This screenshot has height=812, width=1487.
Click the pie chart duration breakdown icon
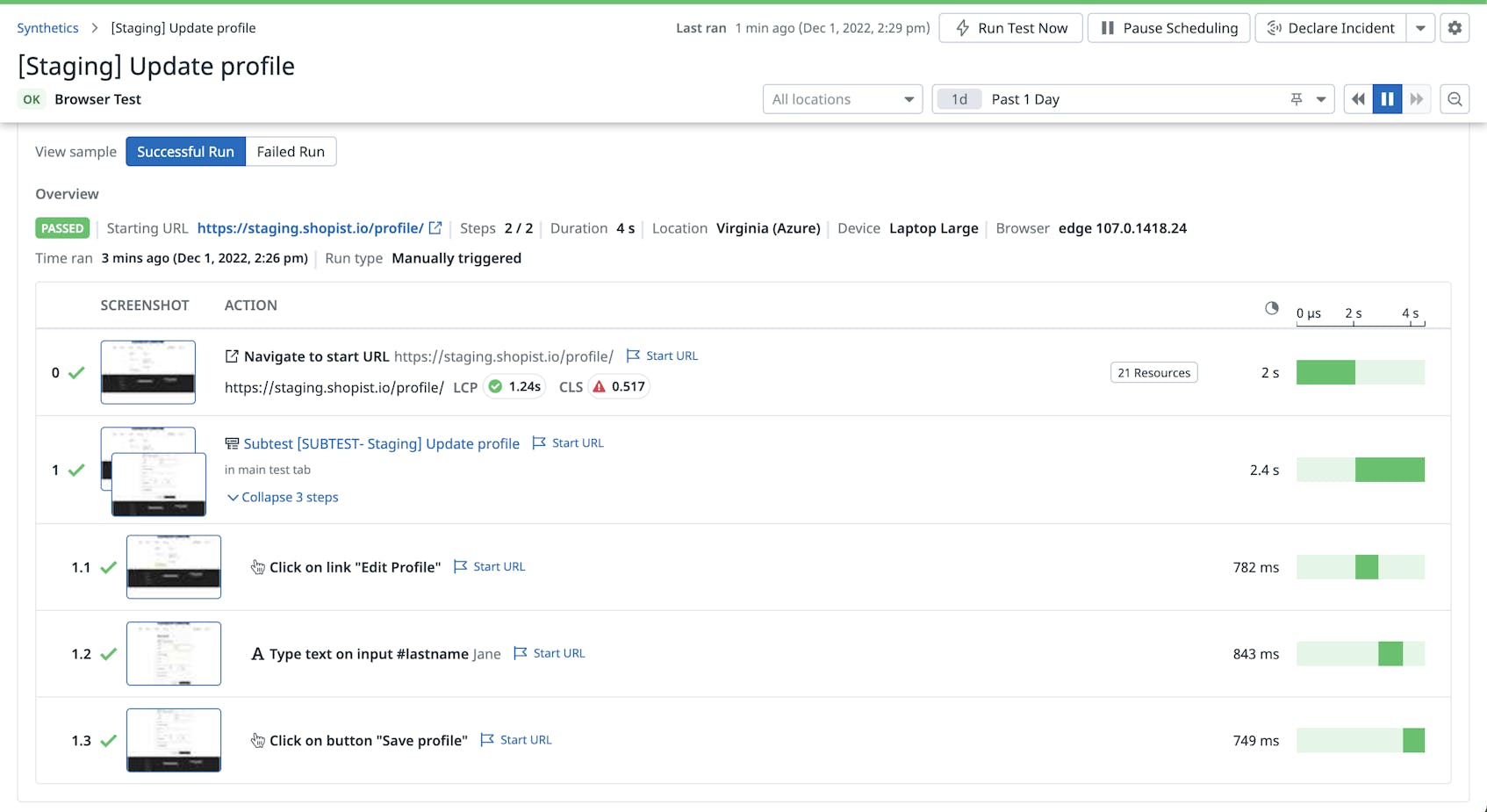point(1270,308)
